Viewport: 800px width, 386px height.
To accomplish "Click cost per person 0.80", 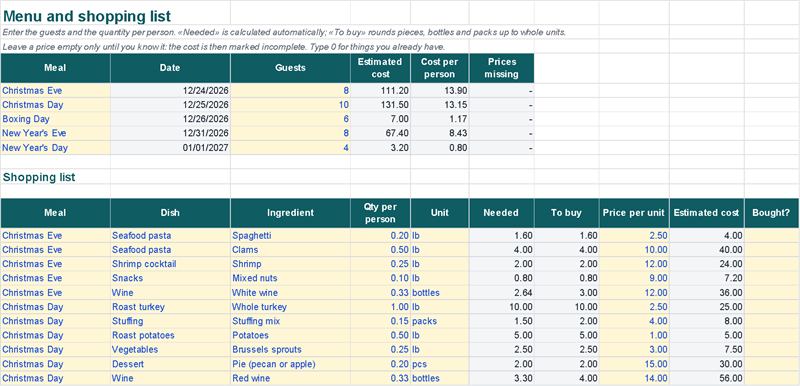I will pyautogui.click(x=440, y=148).
